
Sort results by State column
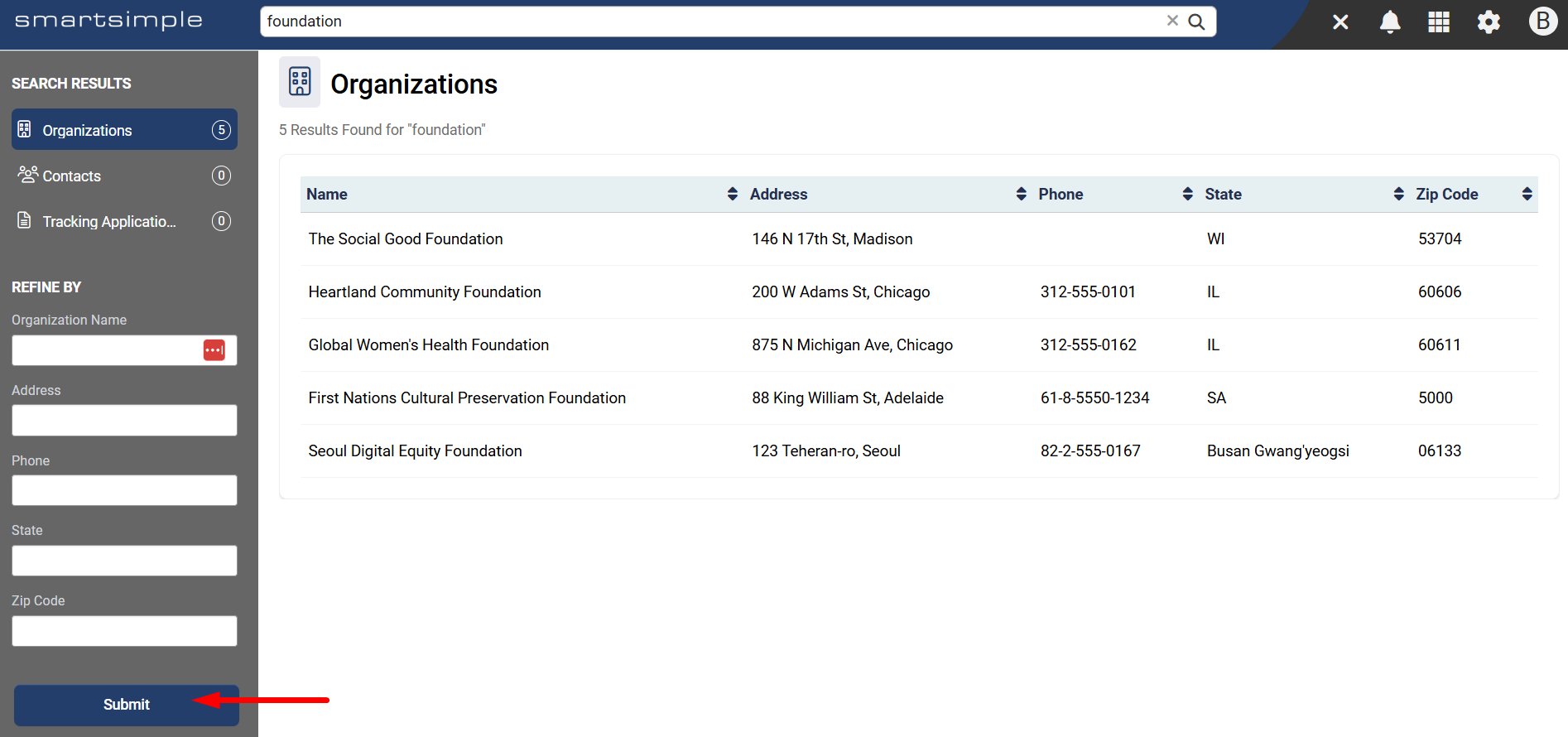tap(1398, 194)
